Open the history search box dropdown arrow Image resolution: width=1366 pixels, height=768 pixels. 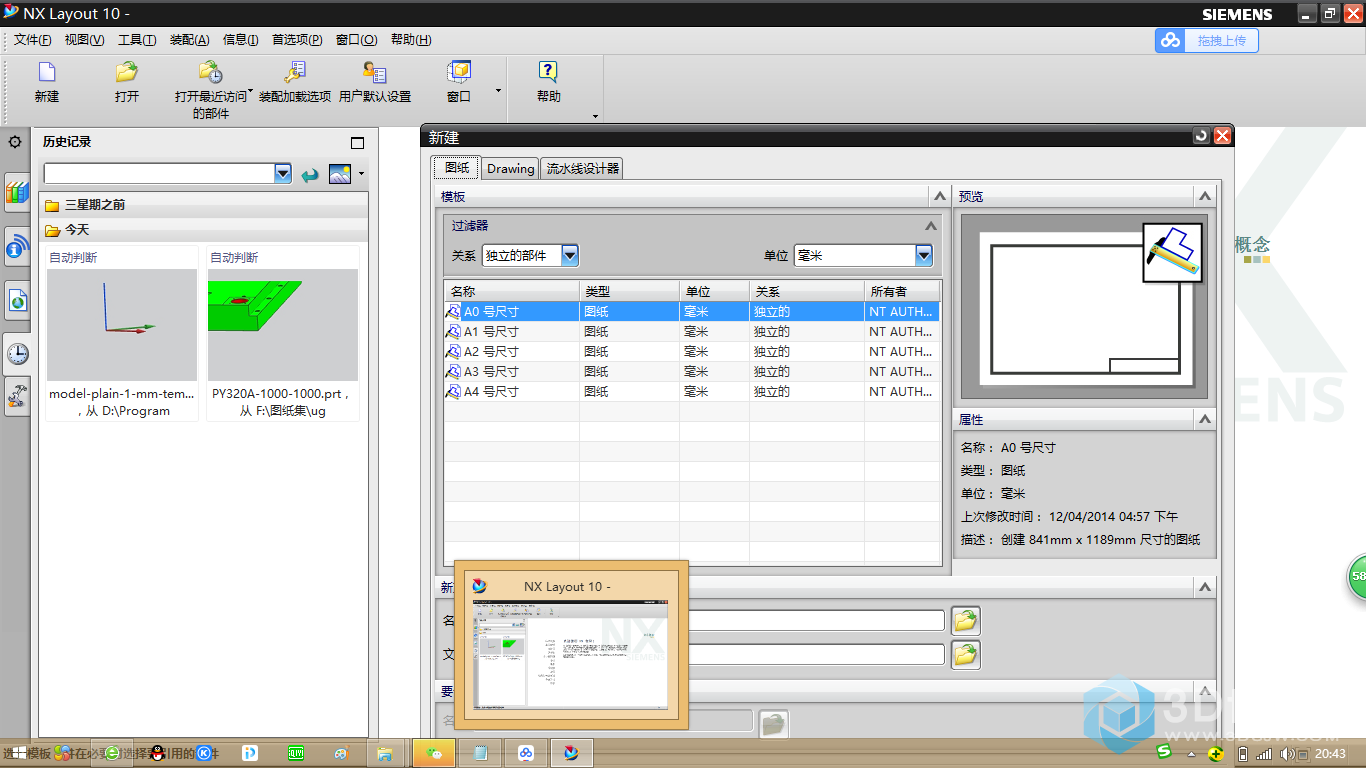pos(283,174)
